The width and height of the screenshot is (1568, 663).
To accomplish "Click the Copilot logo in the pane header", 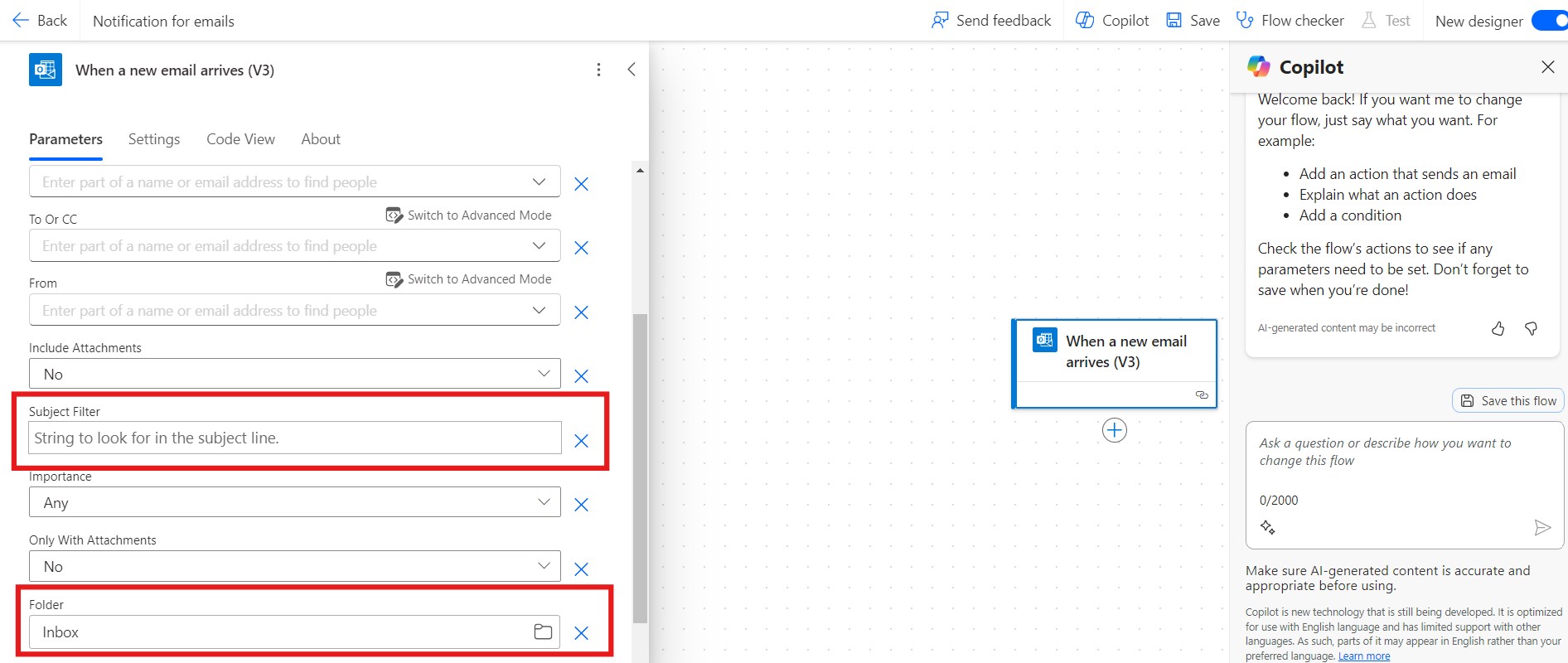I will point(1259,66).
